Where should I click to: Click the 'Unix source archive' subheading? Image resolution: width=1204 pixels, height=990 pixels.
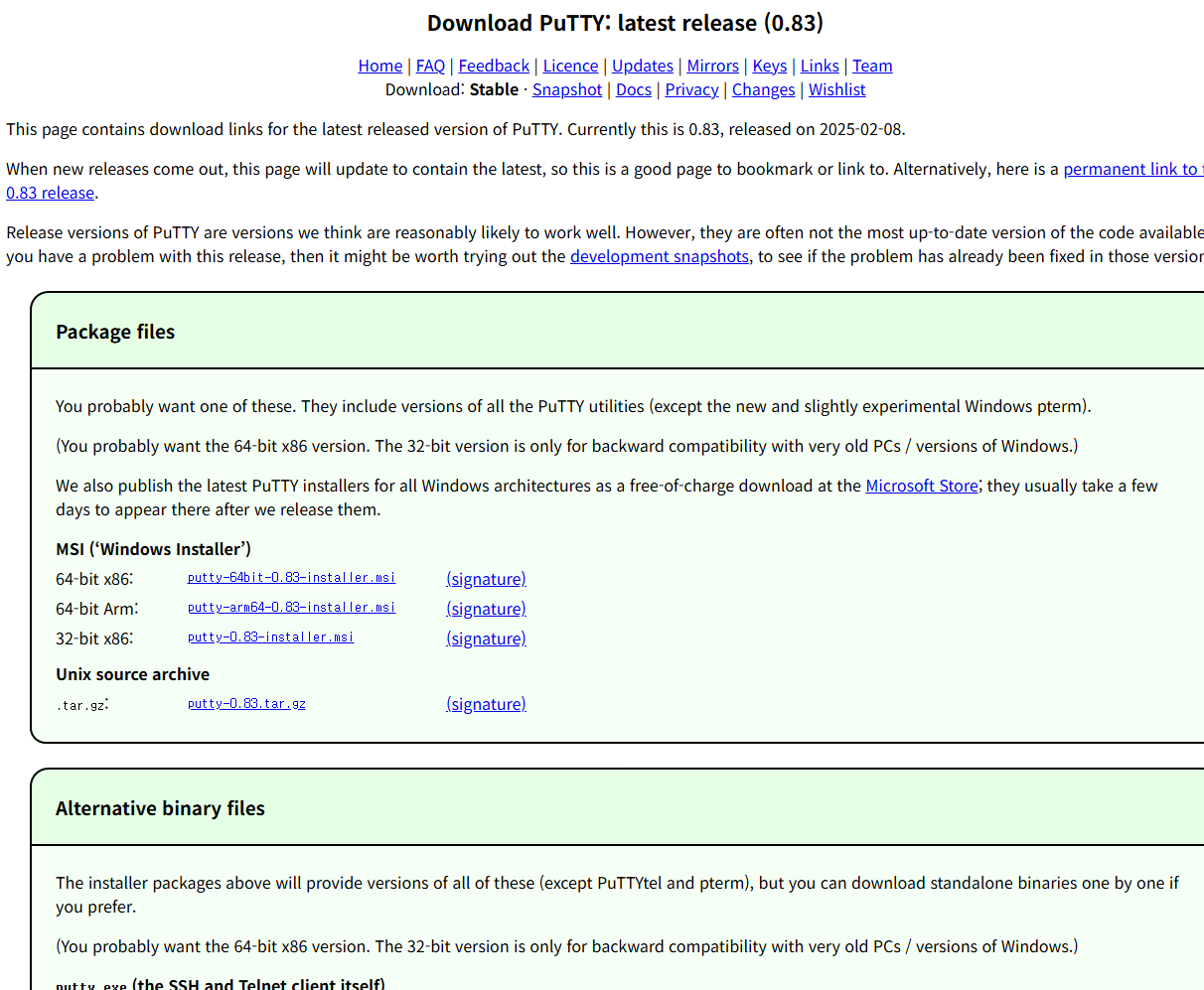coord(132,674)
